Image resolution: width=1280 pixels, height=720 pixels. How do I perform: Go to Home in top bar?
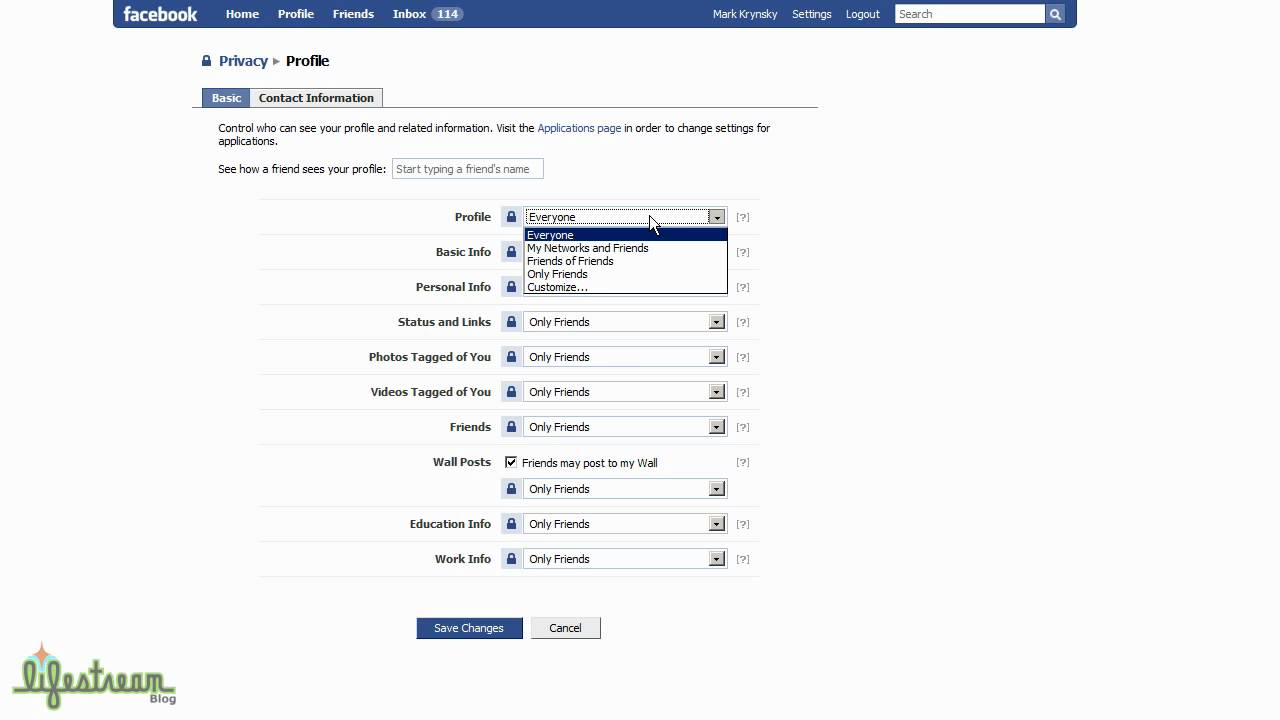tap(242, 14)
